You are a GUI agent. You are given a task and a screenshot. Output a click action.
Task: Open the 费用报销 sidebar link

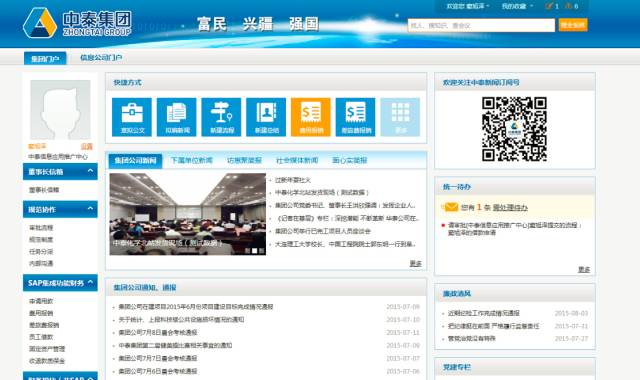[41, 313]
